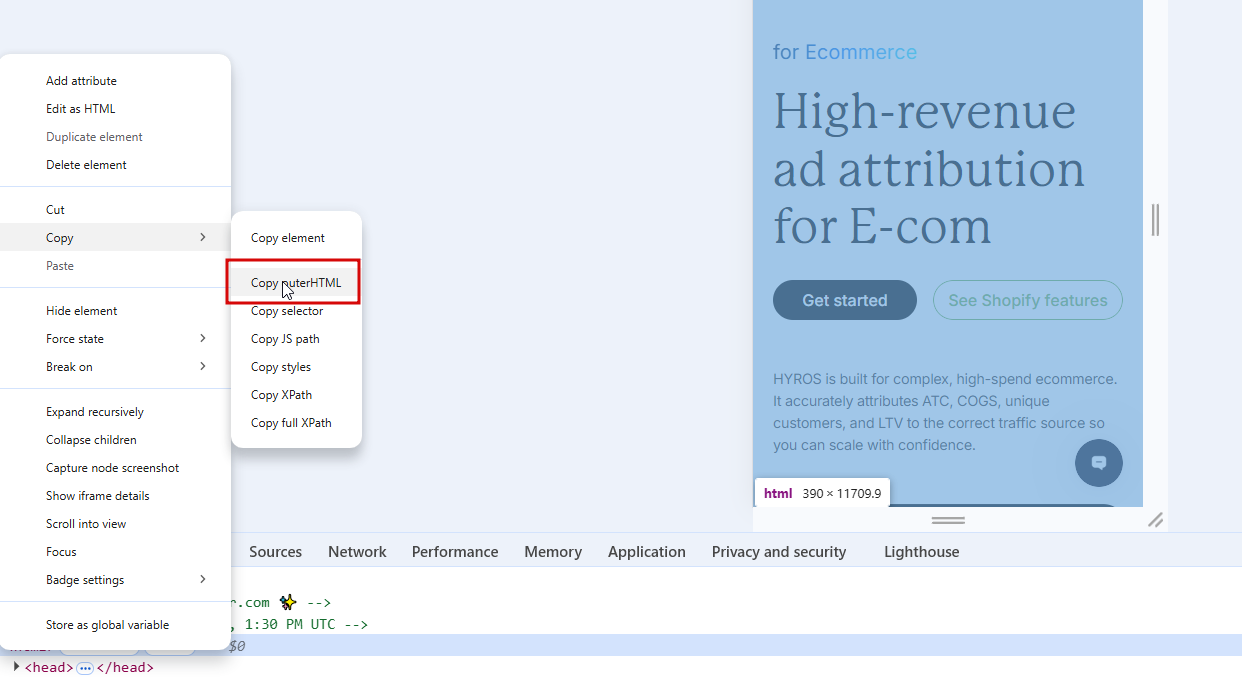Open the Network tab
Viewport: 1242px width, 680px height.
tap(357, 552)
